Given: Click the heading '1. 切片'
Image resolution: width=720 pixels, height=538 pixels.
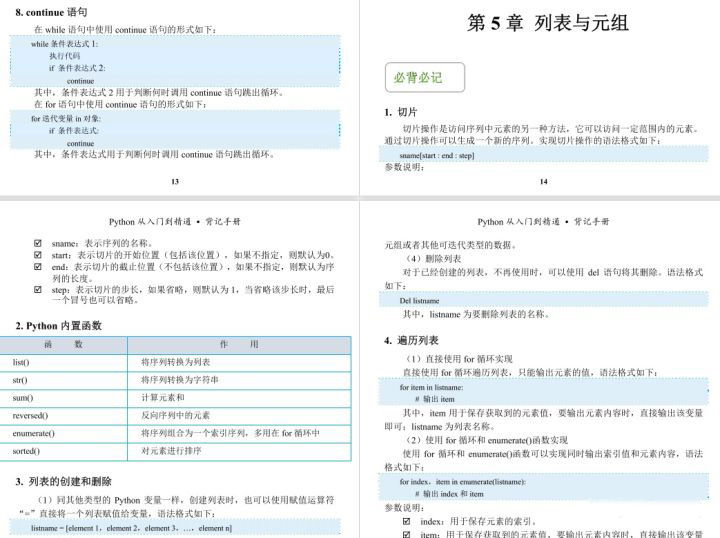Looking at the screenshot, I should (401, 112).
